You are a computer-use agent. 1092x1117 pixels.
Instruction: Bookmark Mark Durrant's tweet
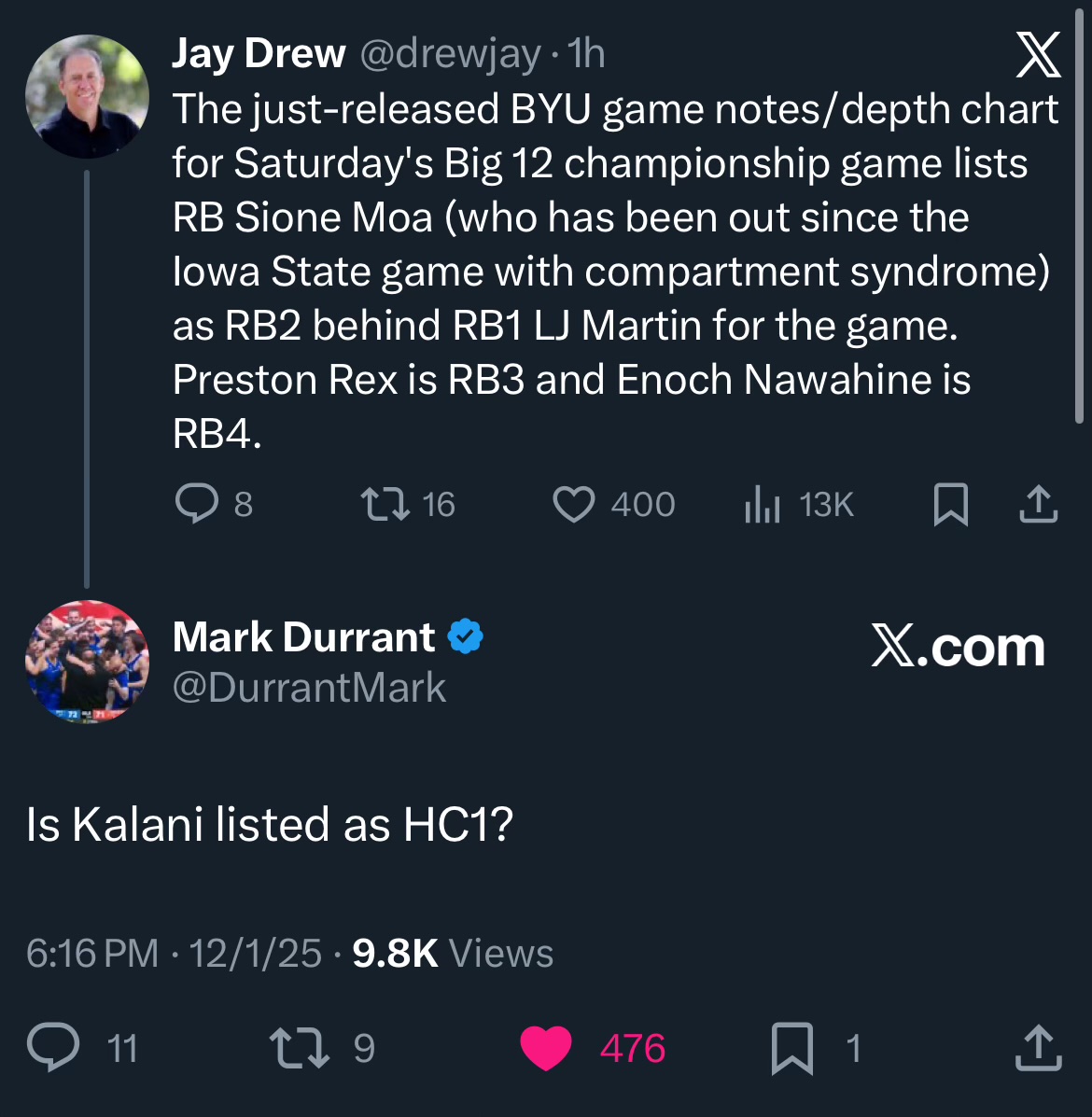[x=792, y=1047]
